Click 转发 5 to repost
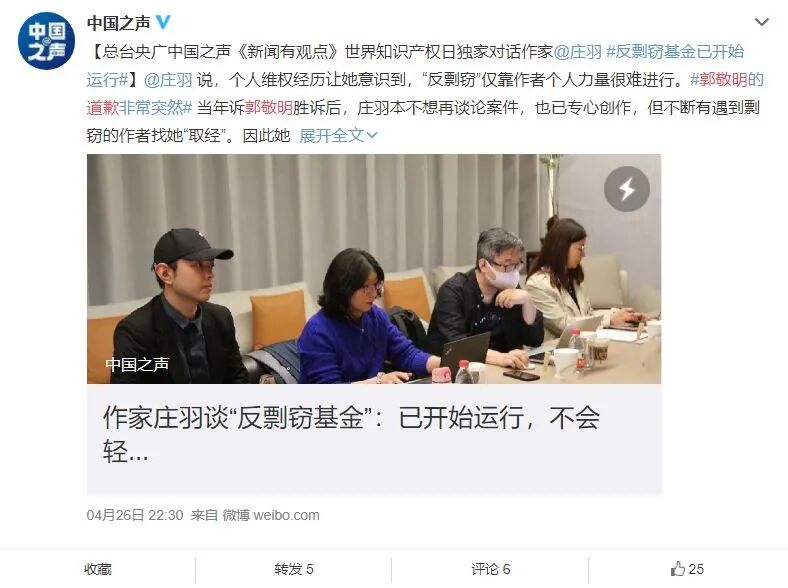 294,569
